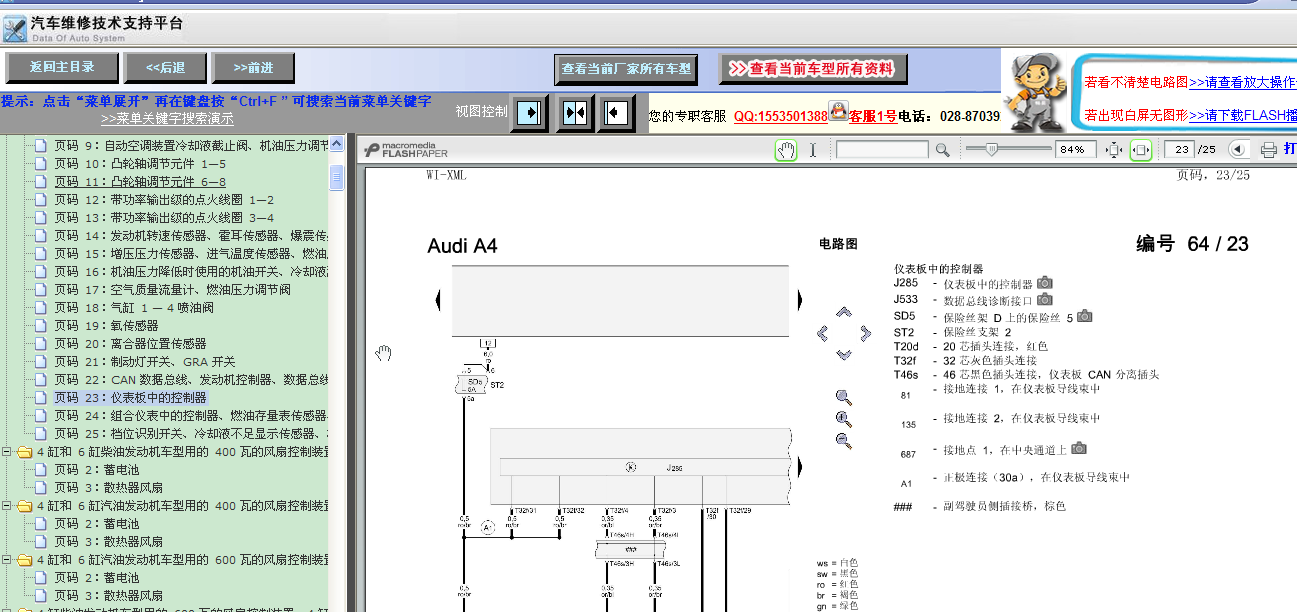The height and width of the screenshot is (612, 1297).
Task: Click the fit-page zoom icon
Action: point(1115,150)
